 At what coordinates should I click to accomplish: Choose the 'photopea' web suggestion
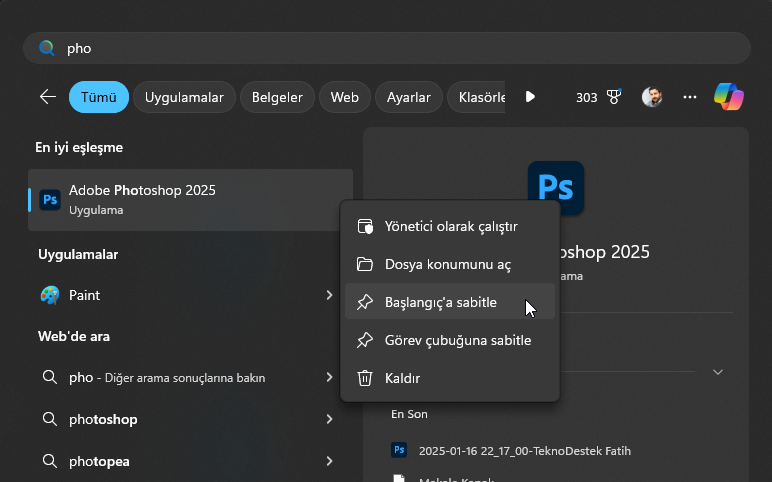click(191, 461)
